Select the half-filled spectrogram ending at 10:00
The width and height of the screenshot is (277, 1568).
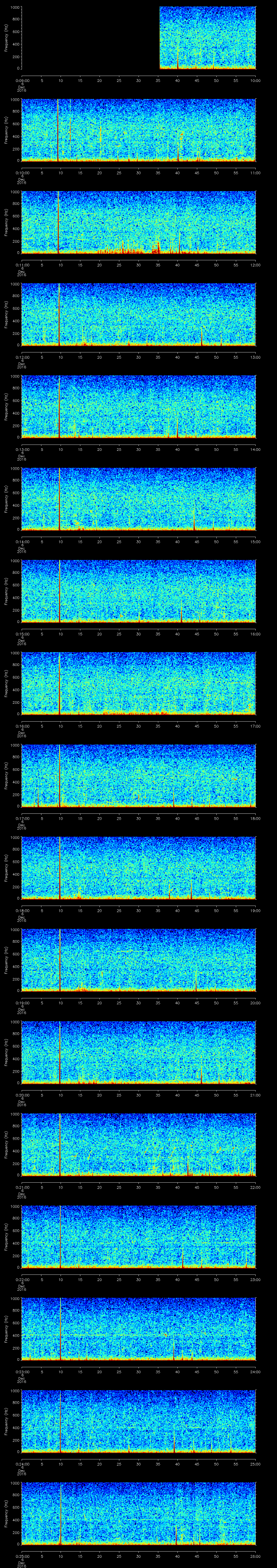click(x=138, y=38)
